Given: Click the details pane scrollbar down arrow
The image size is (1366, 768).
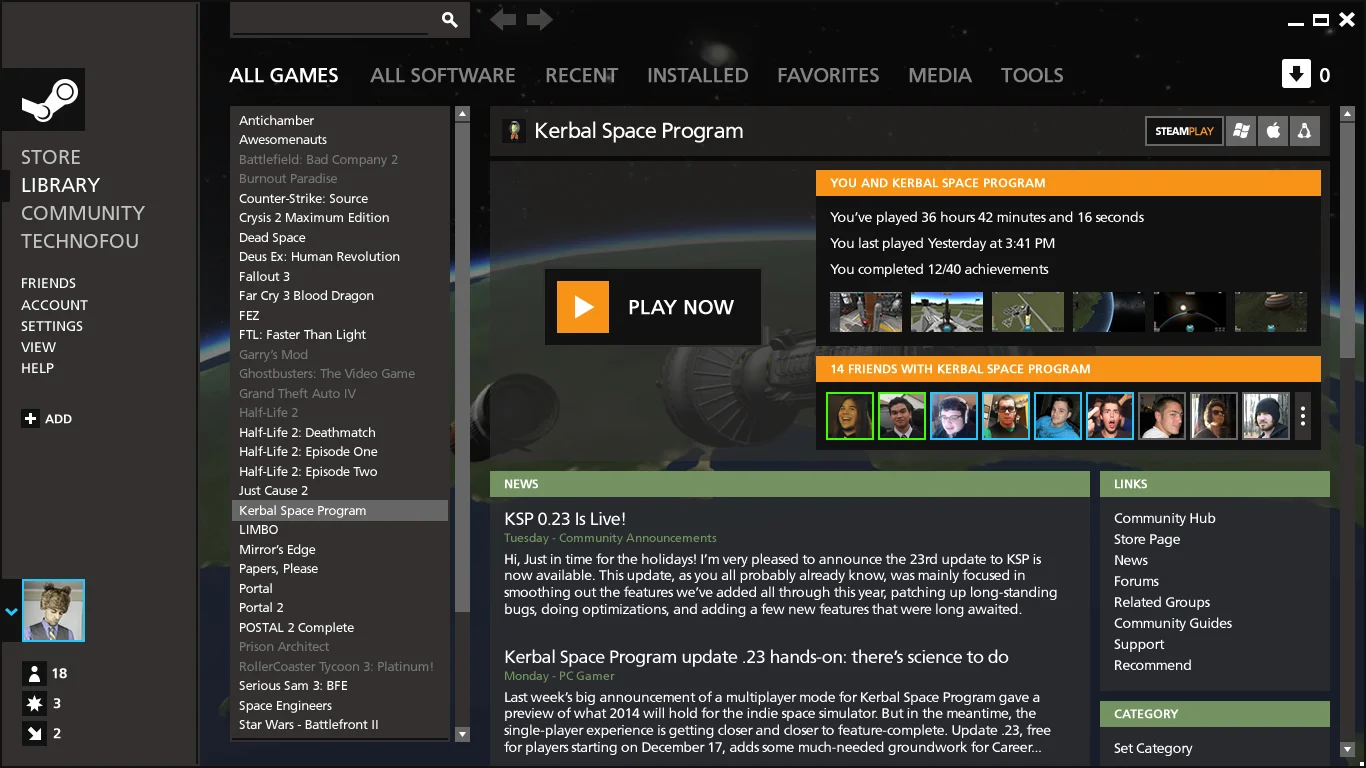Looking at the screenshot, I should 1347,749.
